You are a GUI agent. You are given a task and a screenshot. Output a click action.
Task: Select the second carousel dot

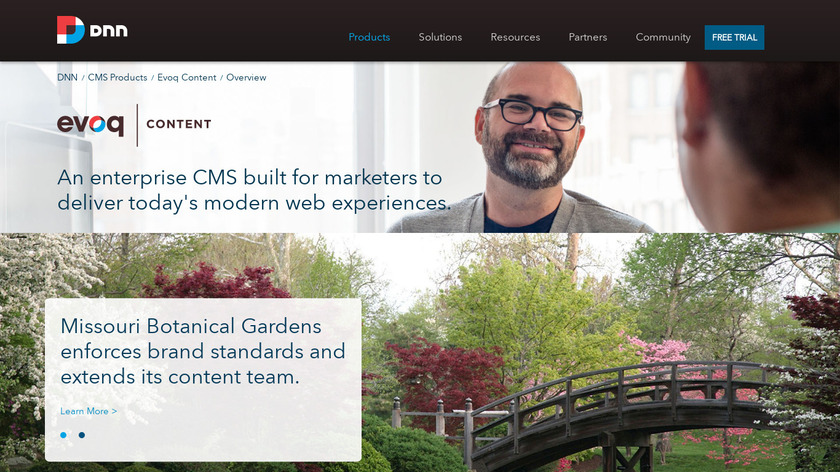click(x=81, y=435)
